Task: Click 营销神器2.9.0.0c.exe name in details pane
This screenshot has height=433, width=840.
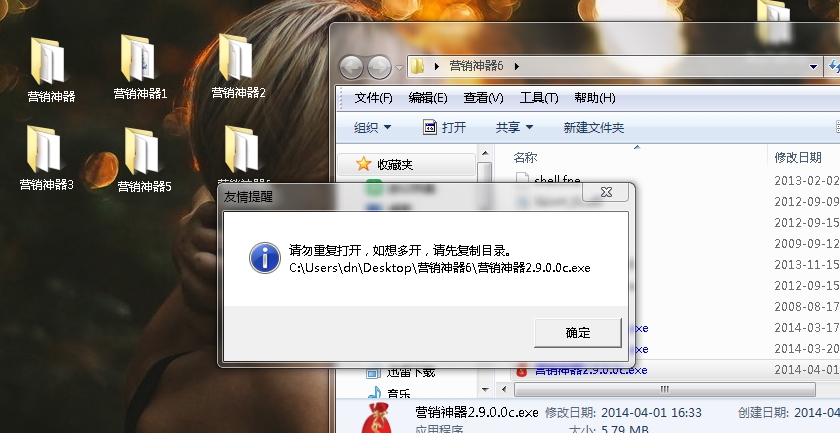Action: click(477, 413)
